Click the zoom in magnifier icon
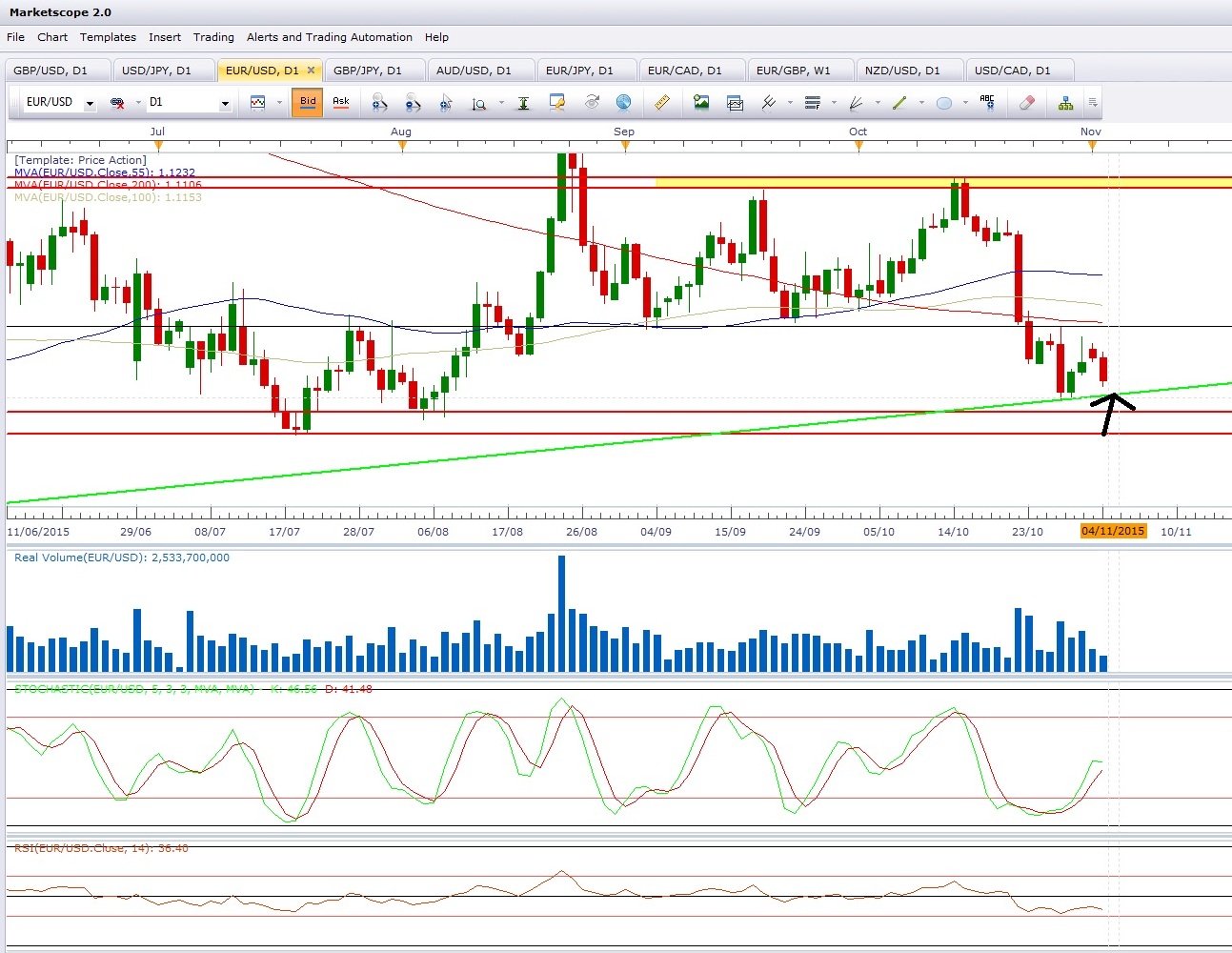This screenshot has width=1232, height=953. 379,102
